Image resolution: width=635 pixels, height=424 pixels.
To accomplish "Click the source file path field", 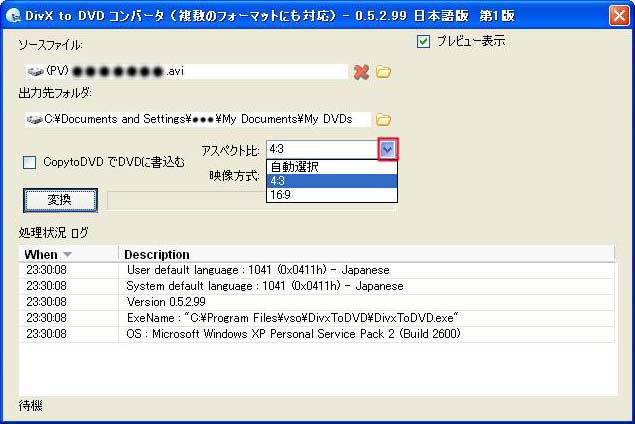I will pos(186,72).
